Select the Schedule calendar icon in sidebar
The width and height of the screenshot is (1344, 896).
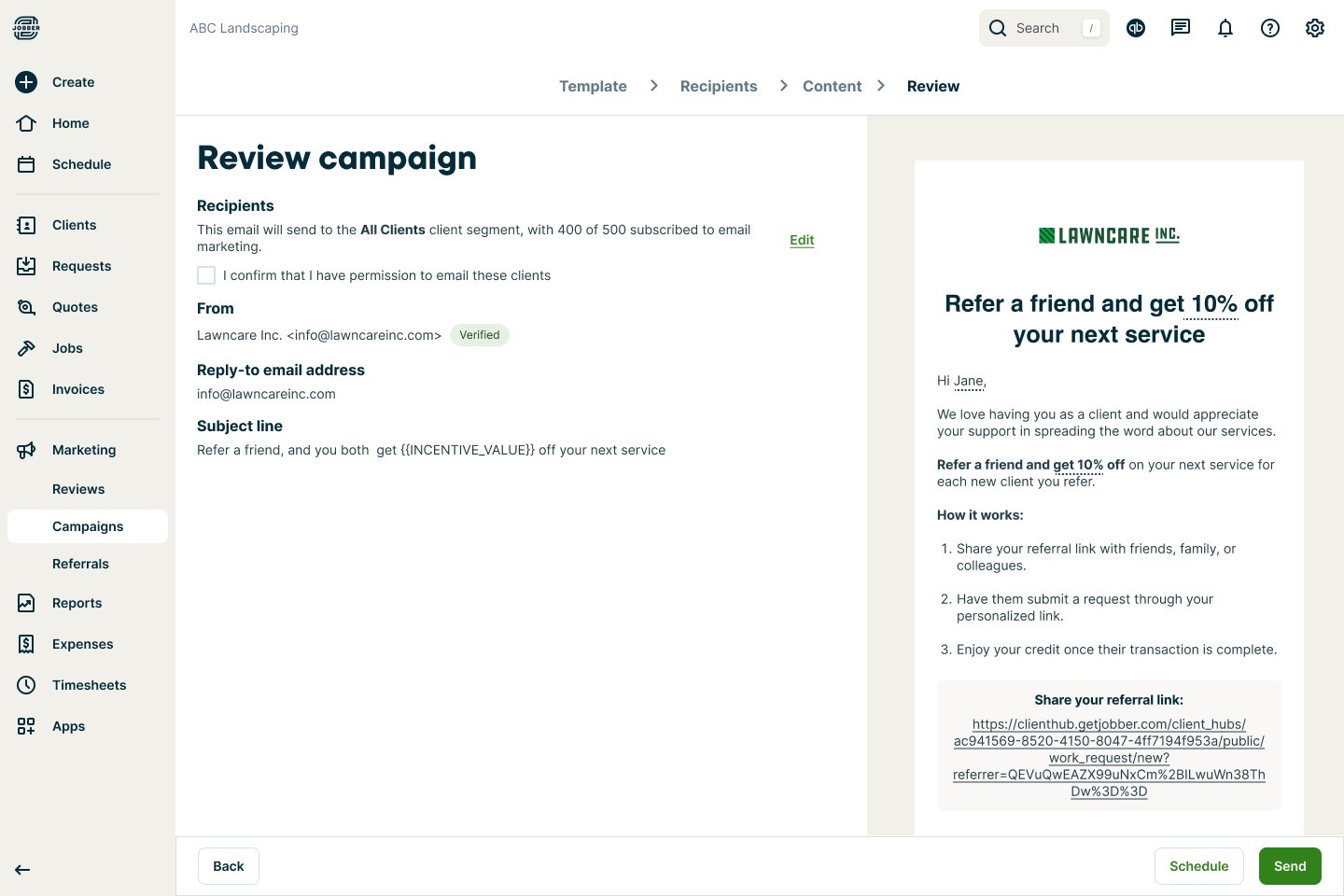pyautogui.click(x=25, y=164)
